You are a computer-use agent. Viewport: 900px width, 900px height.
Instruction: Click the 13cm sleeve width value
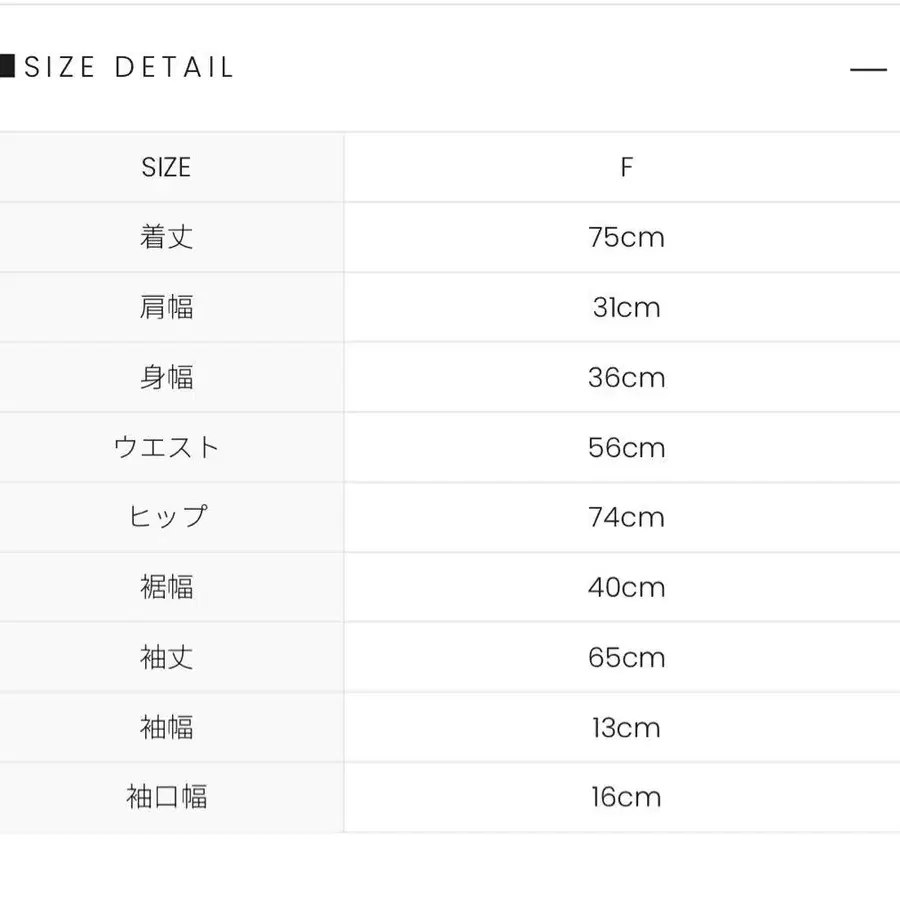tap(626, 727)
